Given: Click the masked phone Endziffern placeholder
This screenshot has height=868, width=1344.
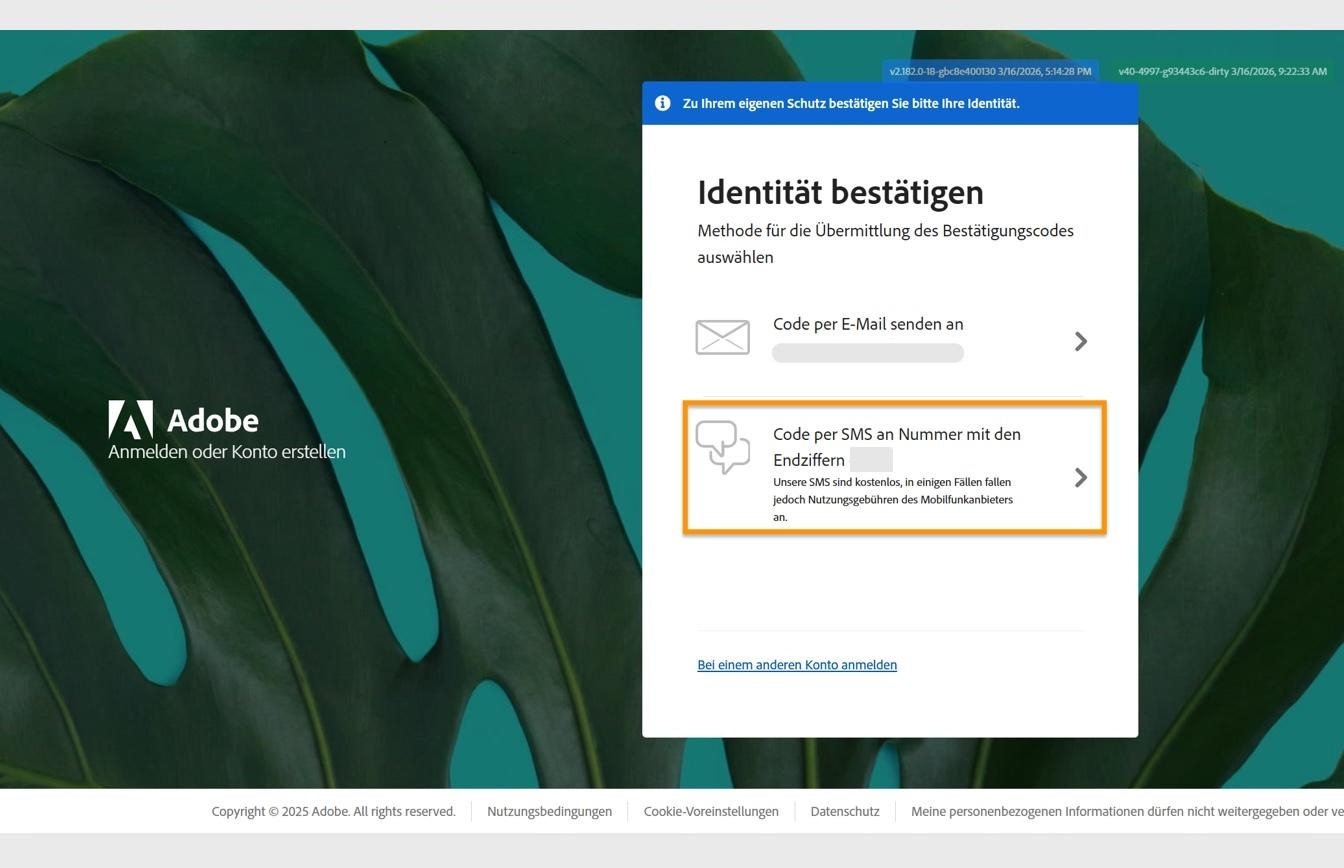Looking at the screenshot, I should (872, 460).
